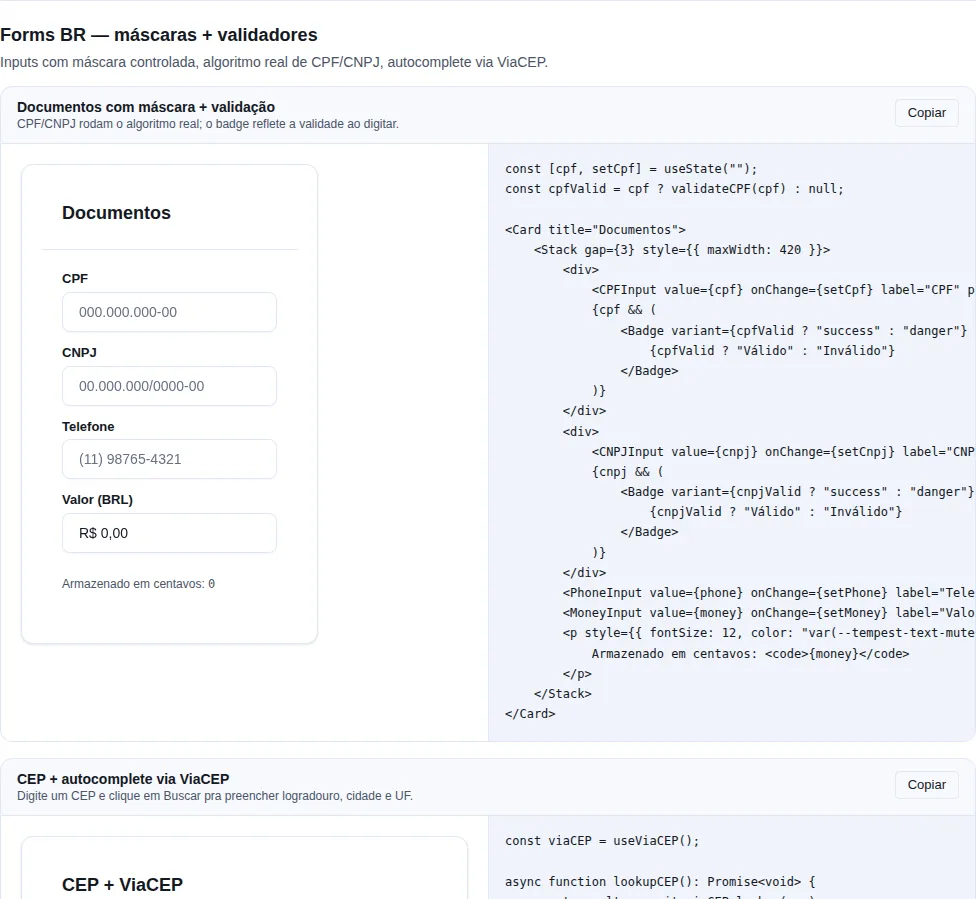The width and height of the screenshot is (976, 899).
Task: Click the description "Digite um CEP e clique em Buscar"
Action: click(215, 796)
